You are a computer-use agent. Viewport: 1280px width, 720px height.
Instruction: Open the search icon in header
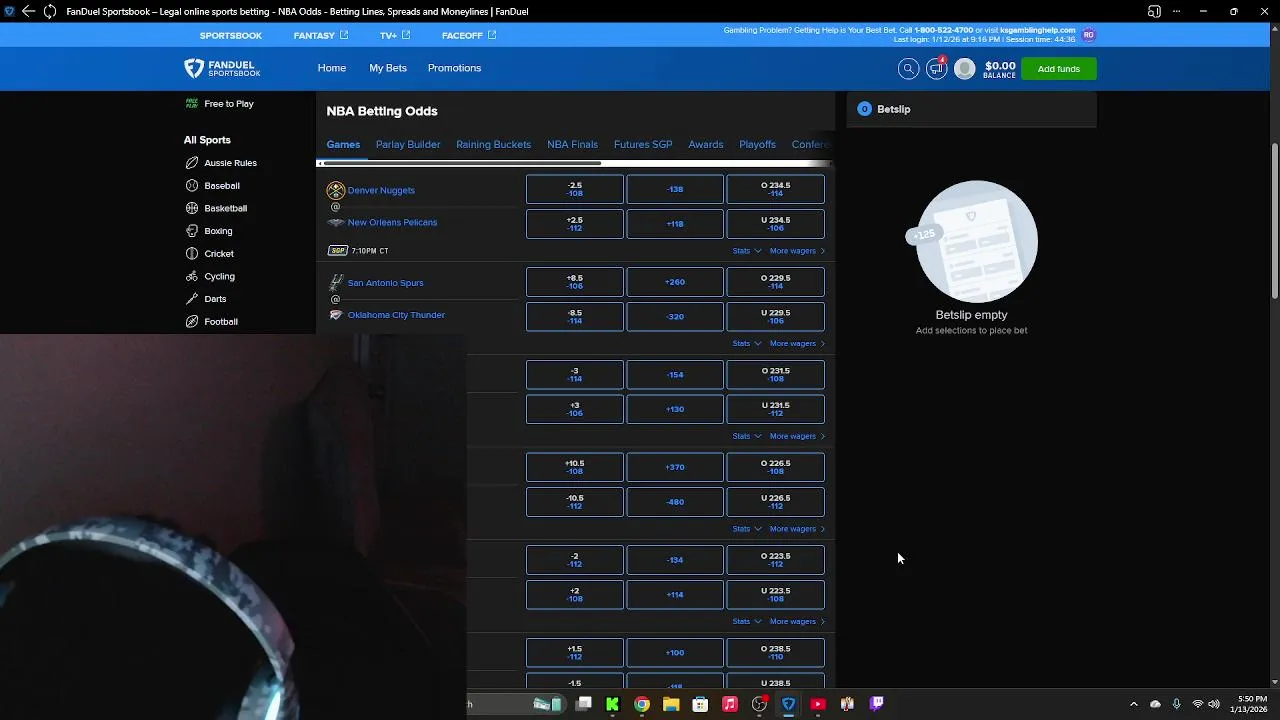coord(908,68)
